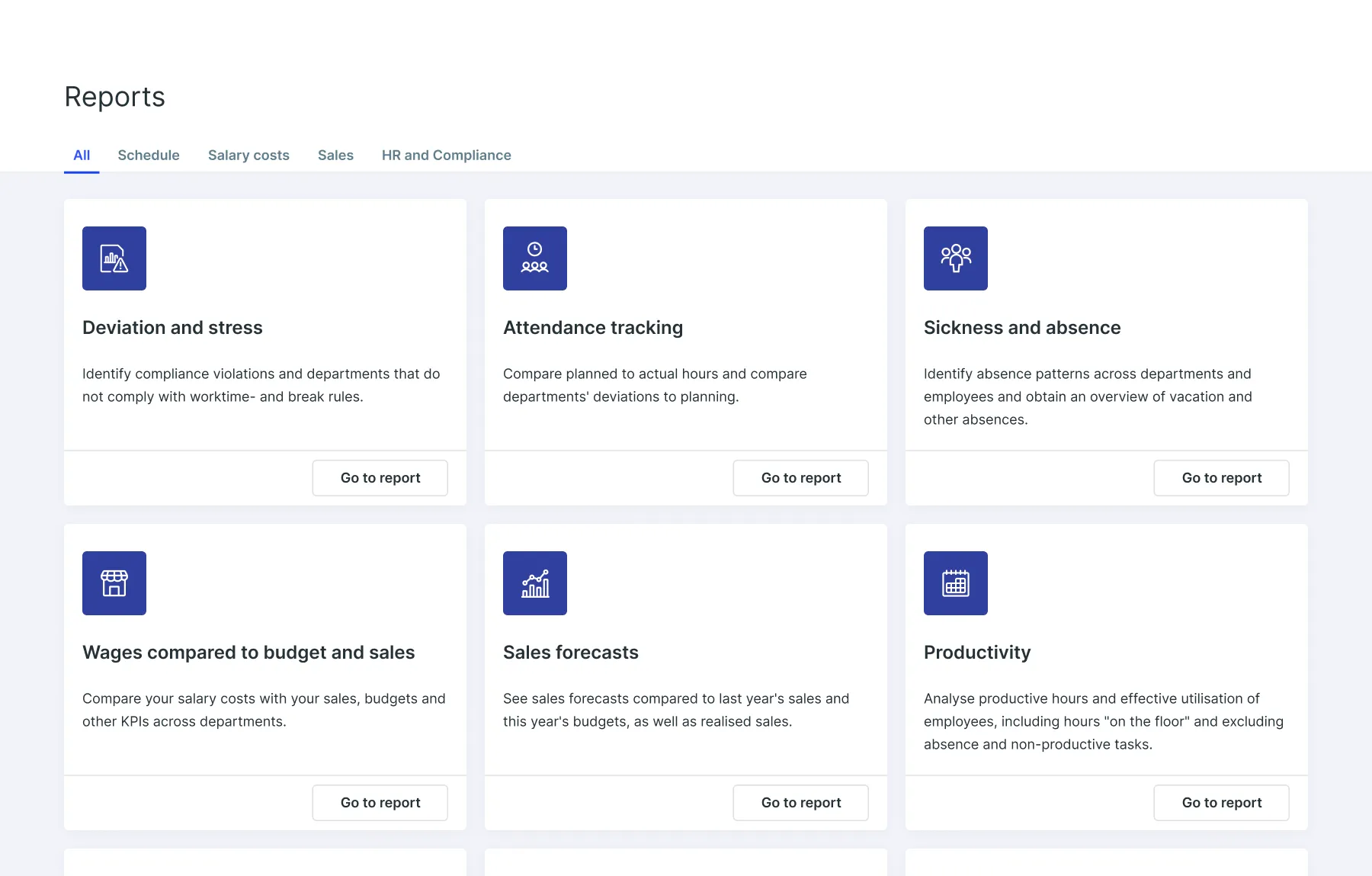
Task: Select the All tab
Action: coord(82,156)
